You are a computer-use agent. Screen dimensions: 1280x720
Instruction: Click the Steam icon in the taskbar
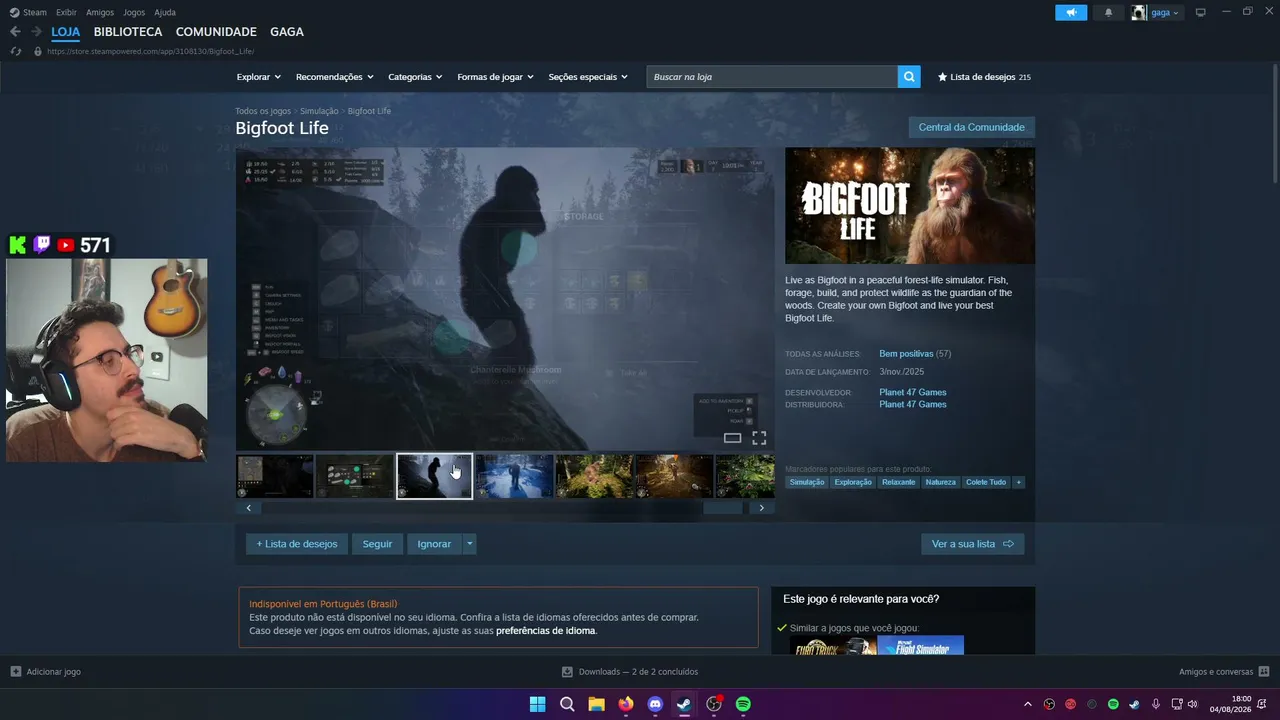click(684, 704)
